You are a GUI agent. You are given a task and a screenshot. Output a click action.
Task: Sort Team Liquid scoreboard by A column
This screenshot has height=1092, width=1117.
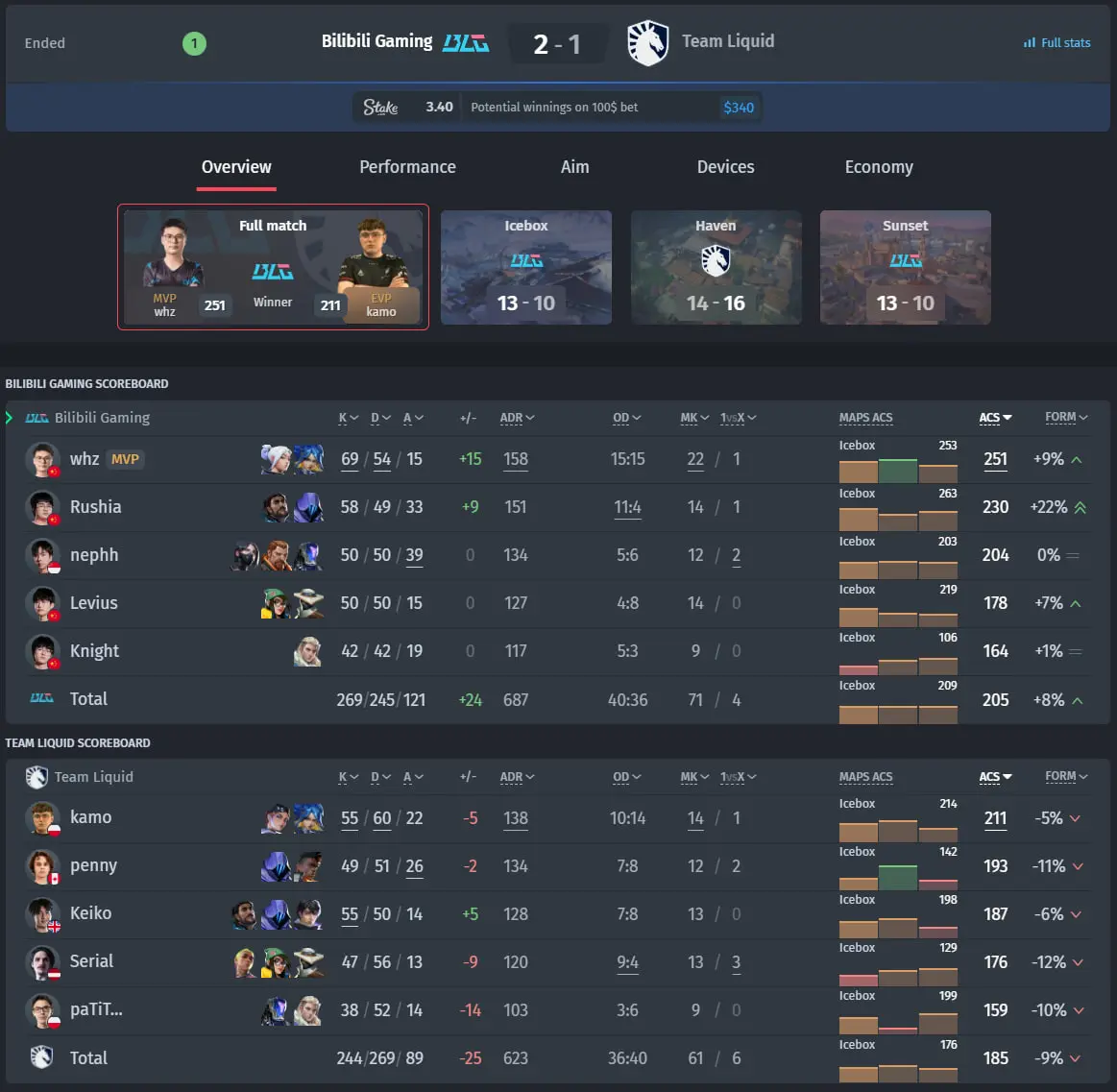413,776
